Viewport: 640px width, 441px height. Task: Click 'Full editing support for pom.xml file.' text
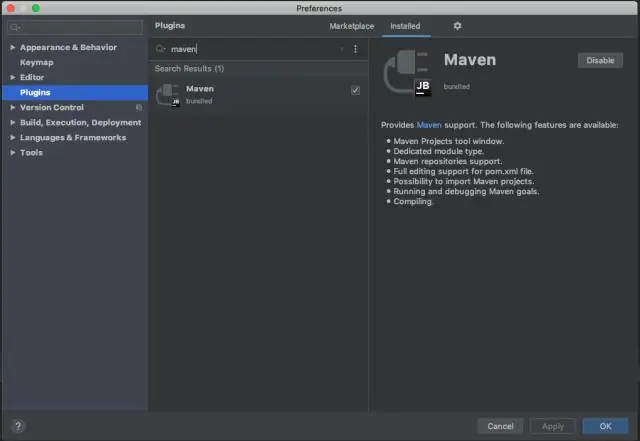(463, 172)
